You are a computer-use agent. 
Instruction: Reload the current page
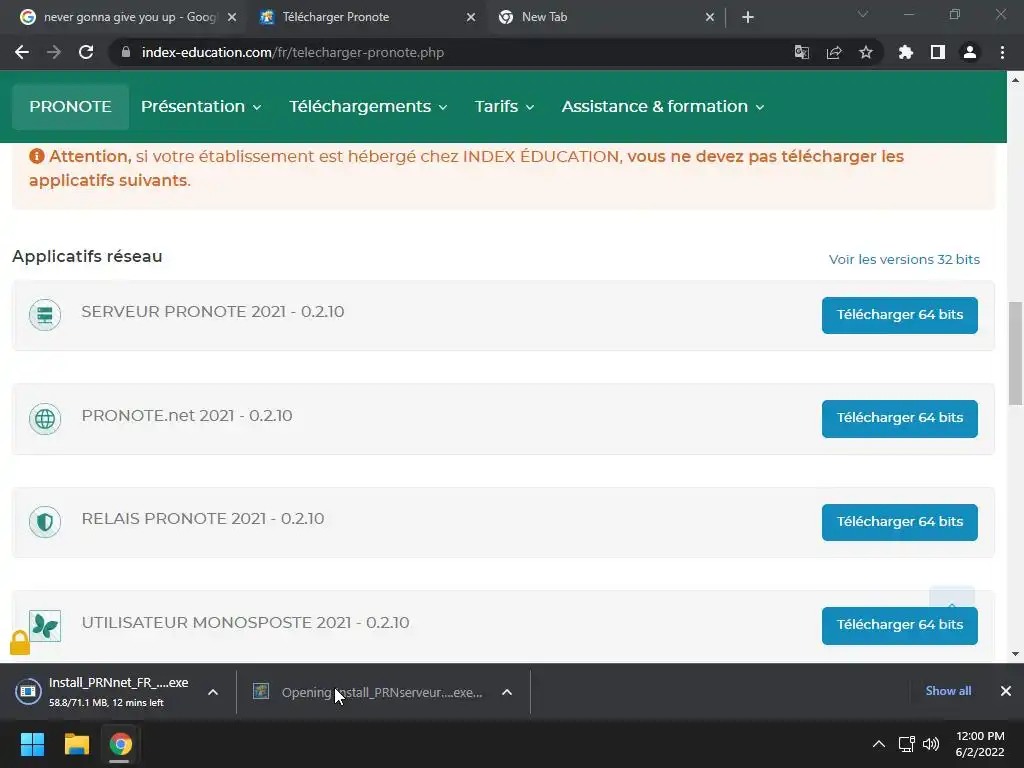86,52
